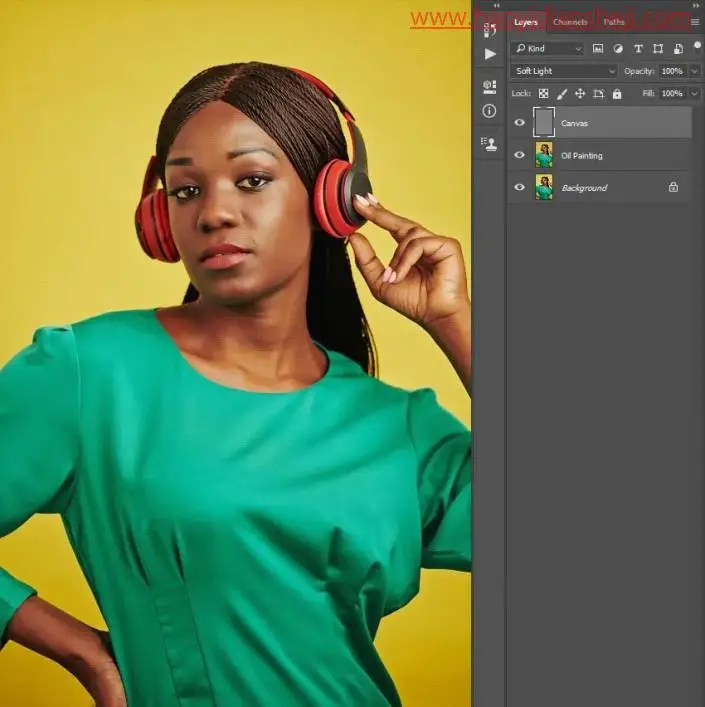Select the 'Background' layer name

point(584,188)
